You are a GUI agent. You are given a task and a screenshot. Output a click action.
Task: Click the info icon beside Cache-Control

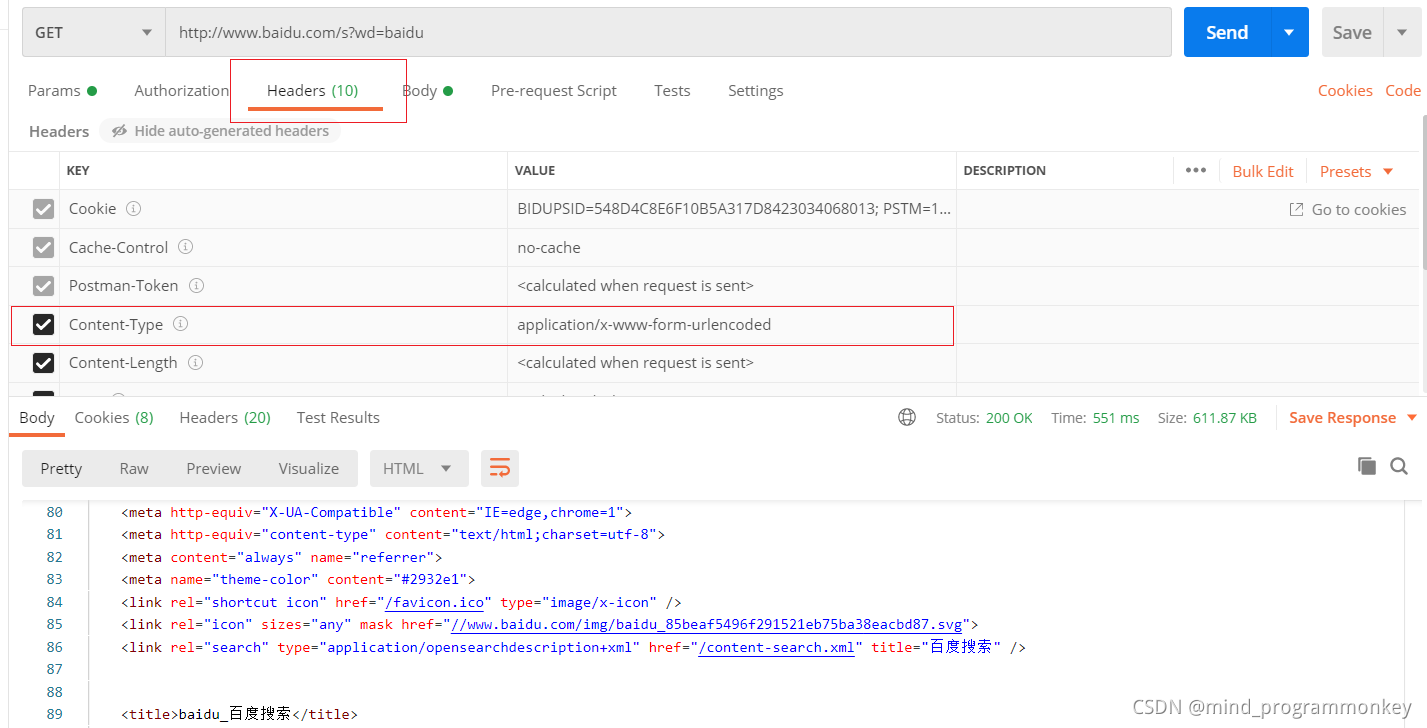(185, 247)
